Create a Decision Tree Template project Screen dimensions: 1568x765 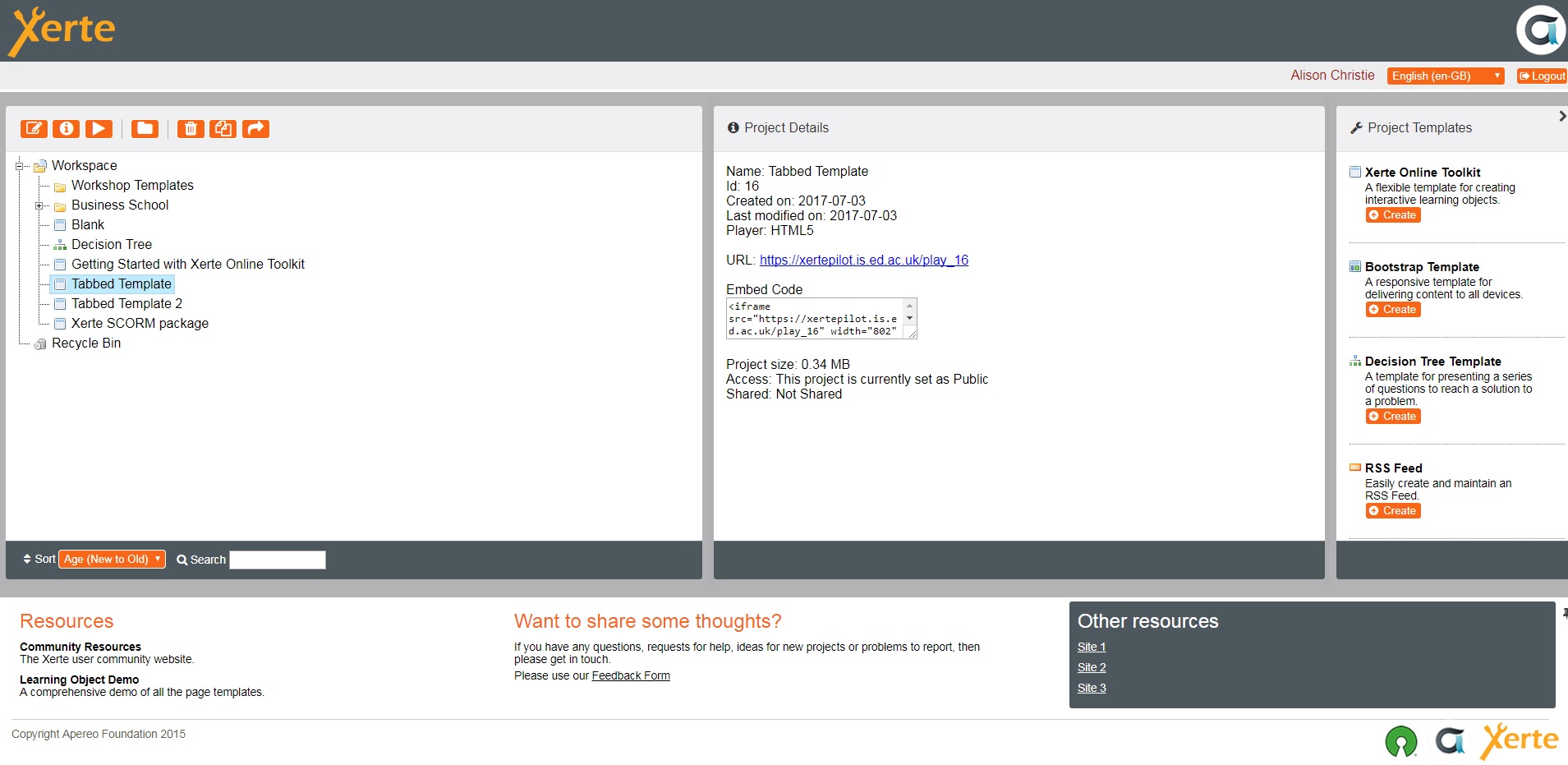pos(1393,417)
